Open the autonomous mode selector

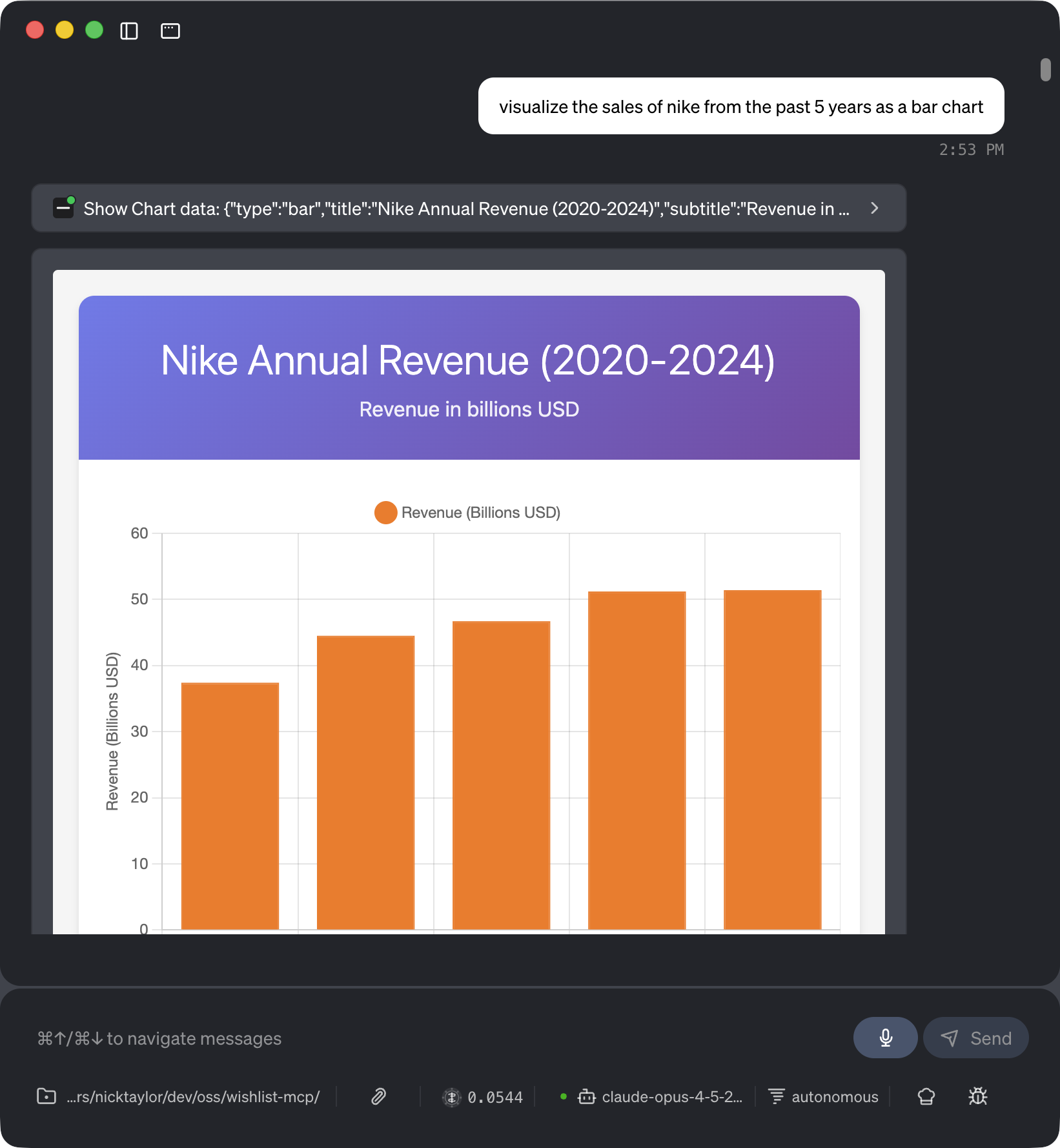(822, 1096)
